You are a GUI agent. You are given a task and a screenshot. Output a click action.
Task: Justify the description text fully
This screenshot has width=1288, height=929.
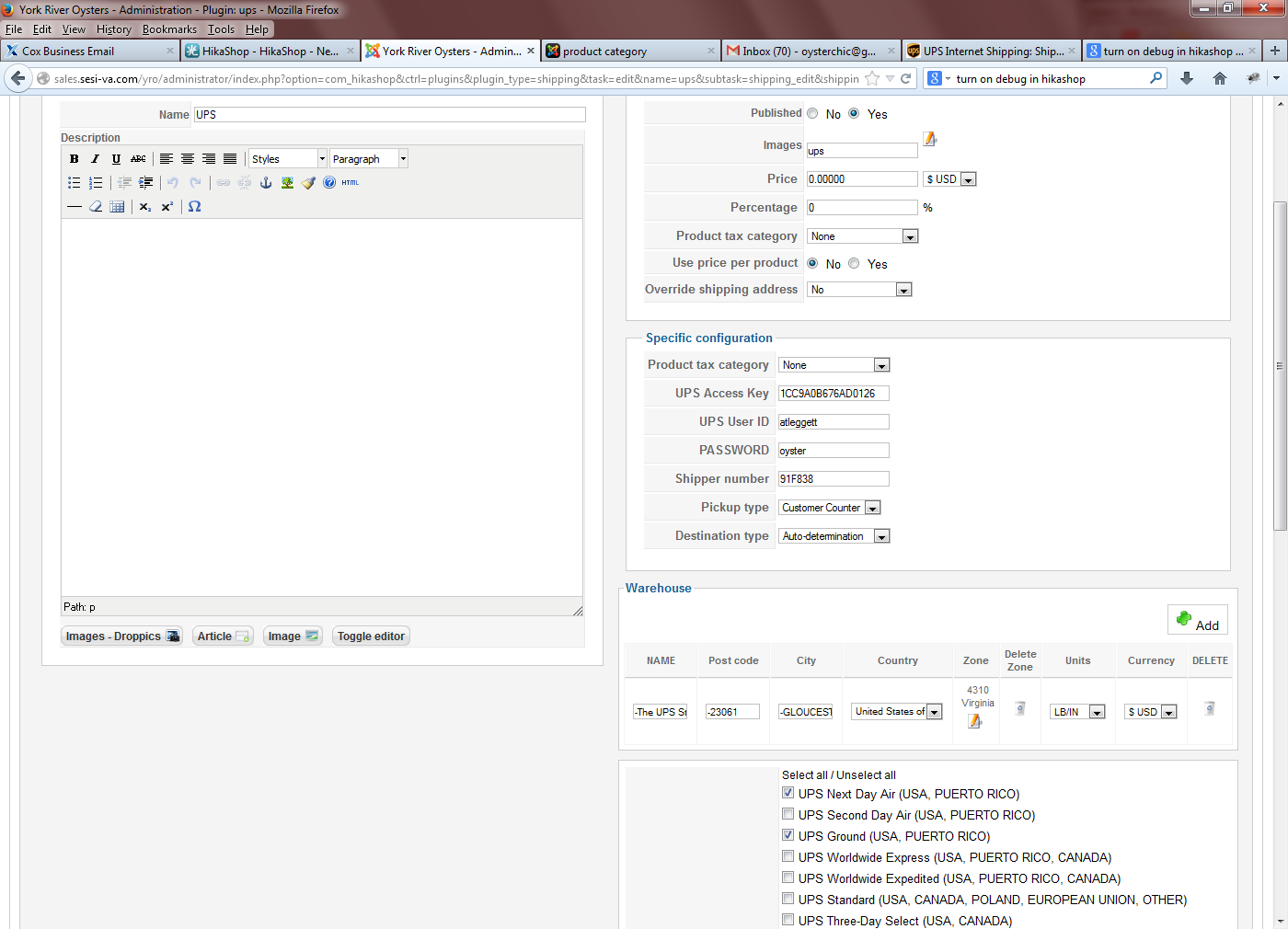click(x=230, y=159)
